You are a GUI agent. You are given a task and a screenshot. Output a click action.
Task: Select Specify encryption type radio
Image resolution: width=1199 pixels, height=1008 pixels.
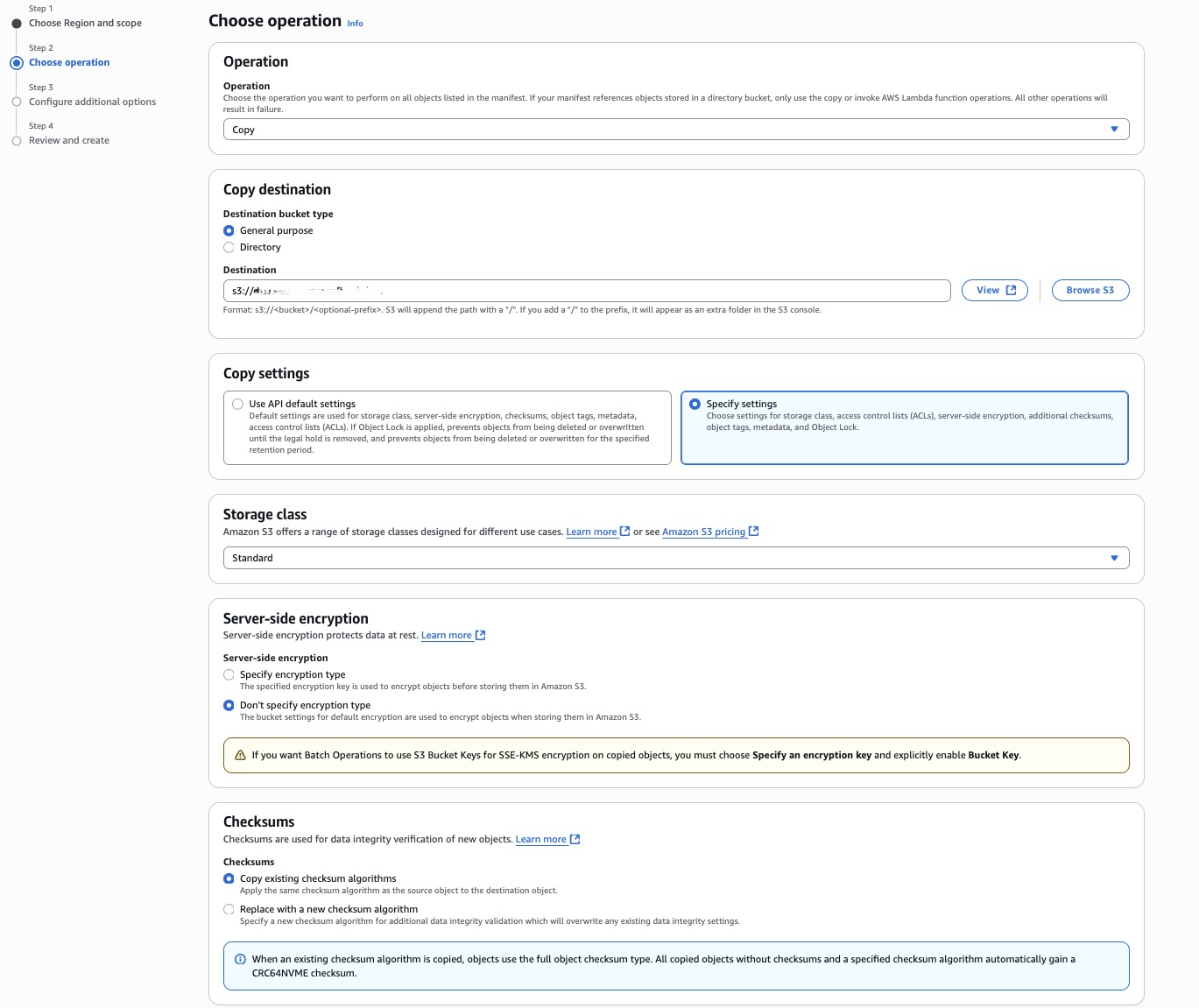[x=229, y=675]
